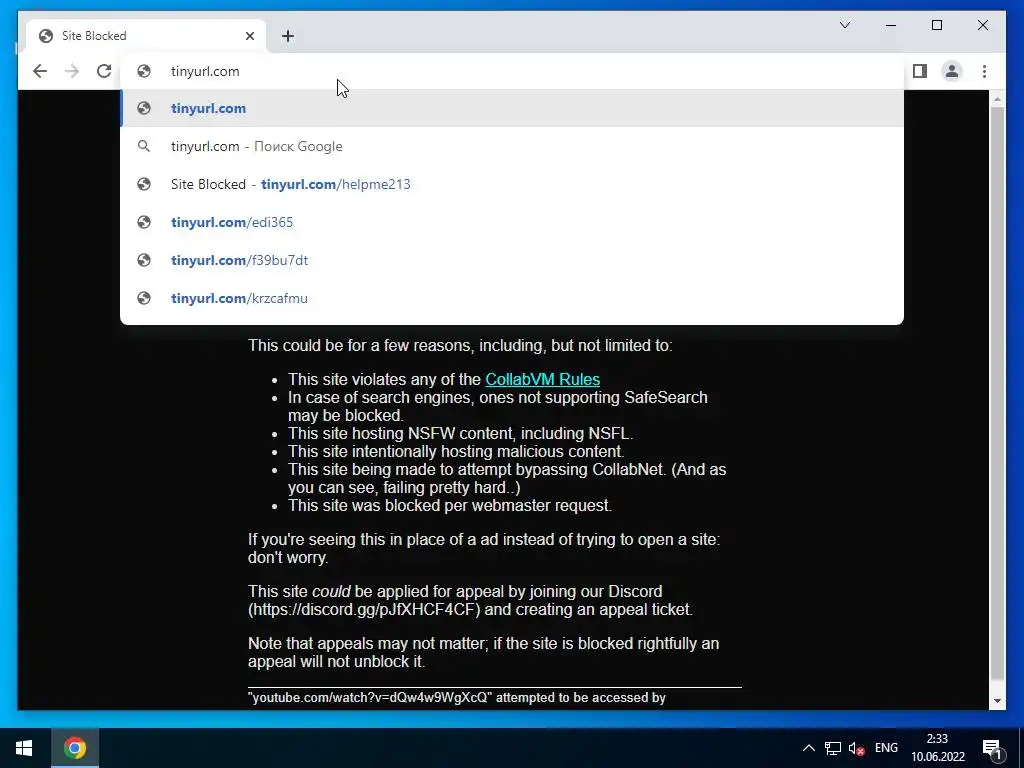Open the clock showing 2:33
This screenshot has height=768, width=1024.
pos(938,748)
